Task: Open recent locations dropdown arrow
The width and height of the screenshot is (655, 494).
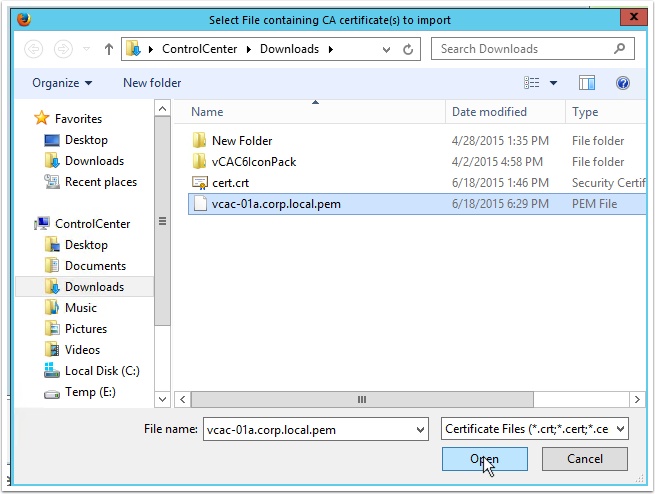Action: [86, 49]
